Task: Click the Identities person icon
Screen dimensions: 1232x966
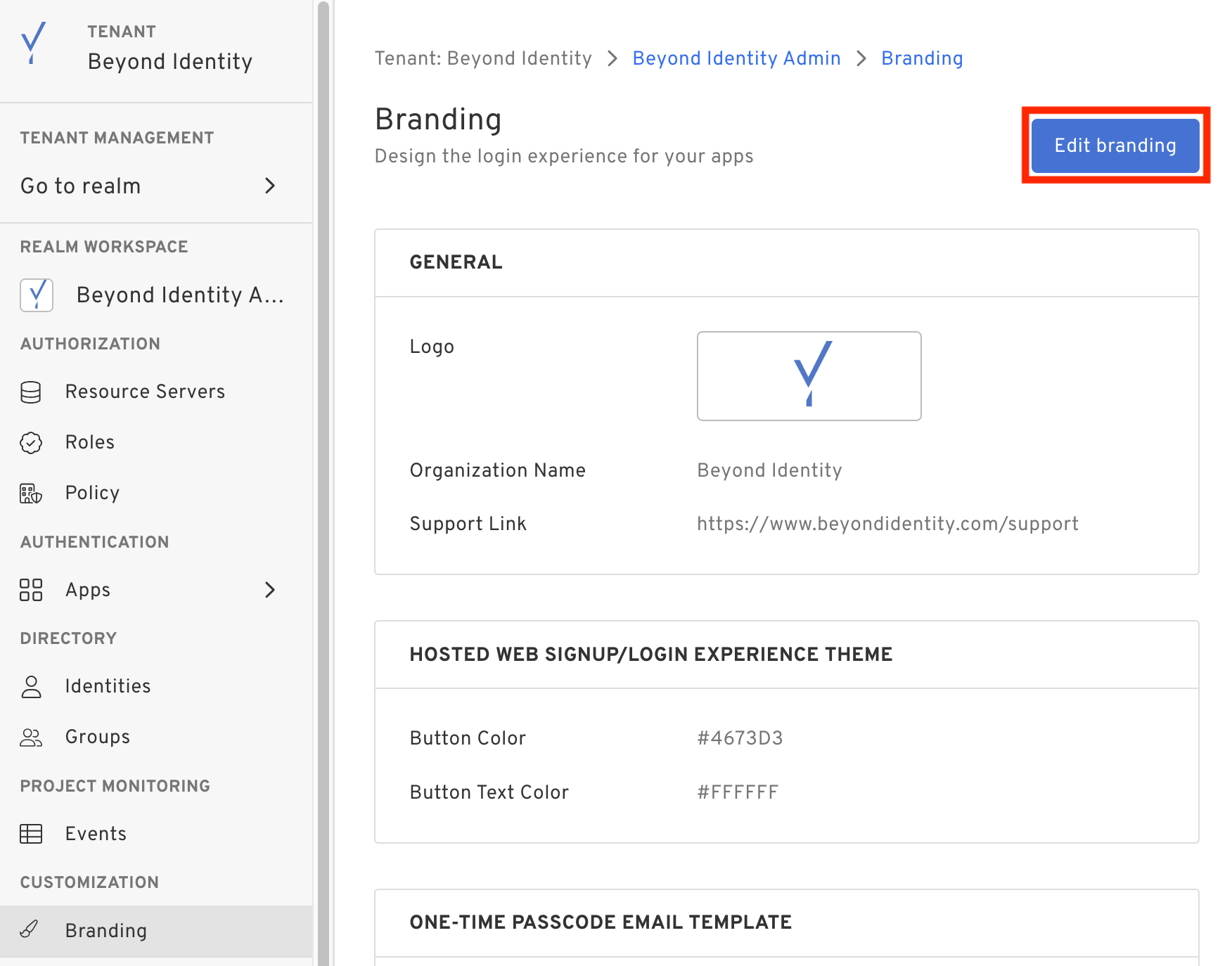Action: [x=31, y=686]
